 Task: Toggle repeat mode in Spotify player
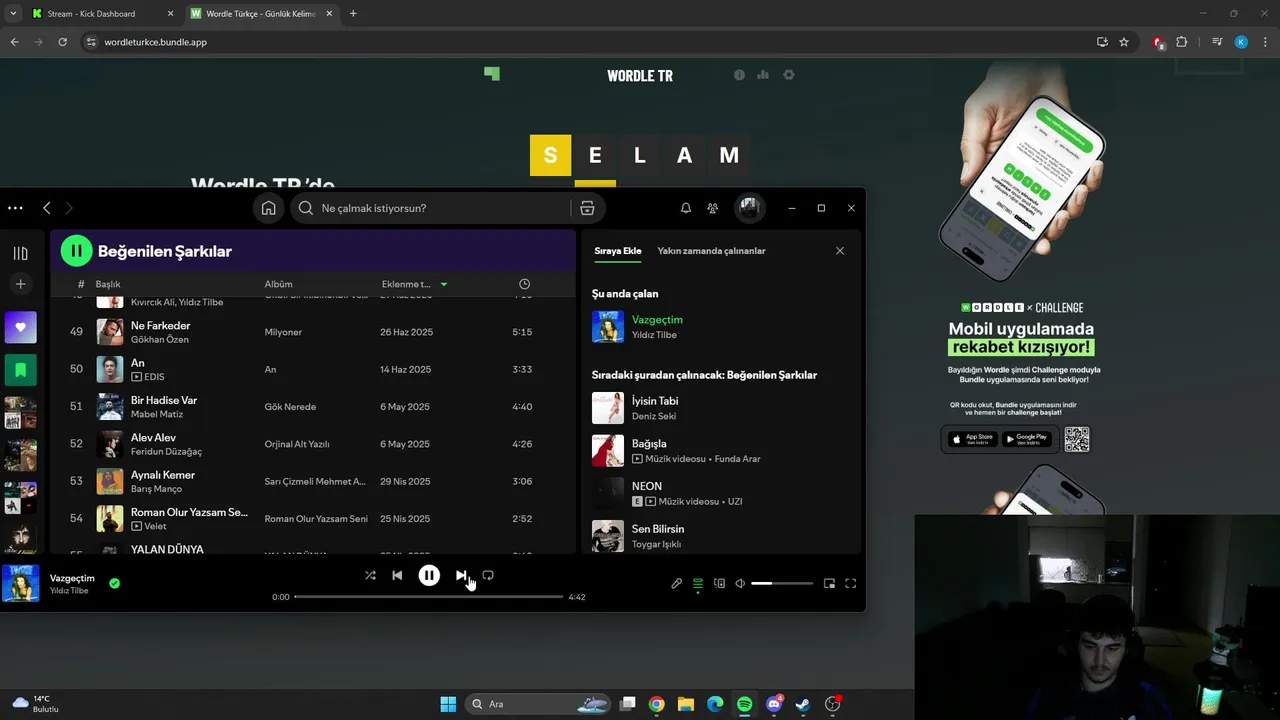click(488, 575)
